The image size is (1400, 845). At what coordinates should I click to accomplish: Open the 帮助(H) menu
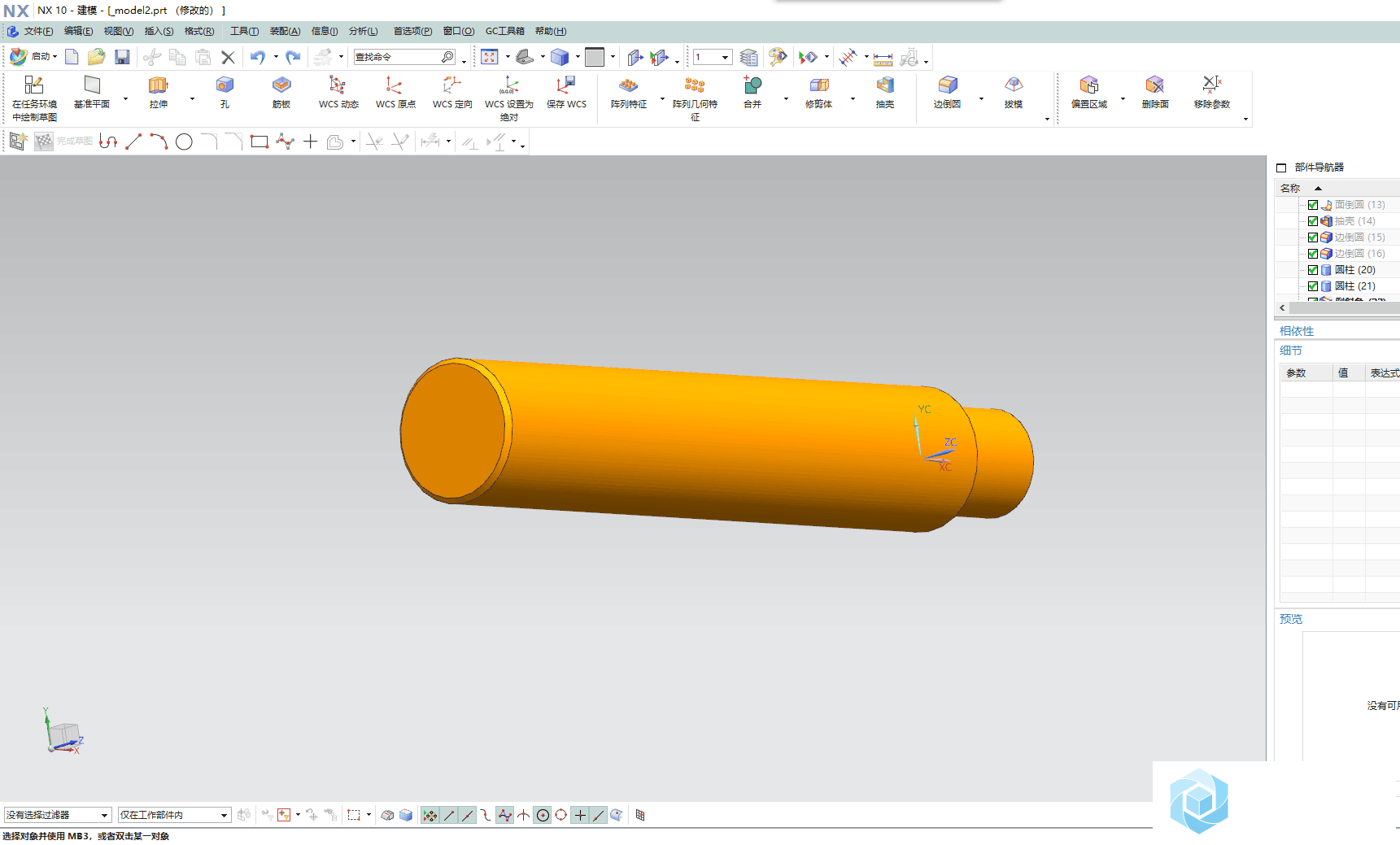coord(551,31)
